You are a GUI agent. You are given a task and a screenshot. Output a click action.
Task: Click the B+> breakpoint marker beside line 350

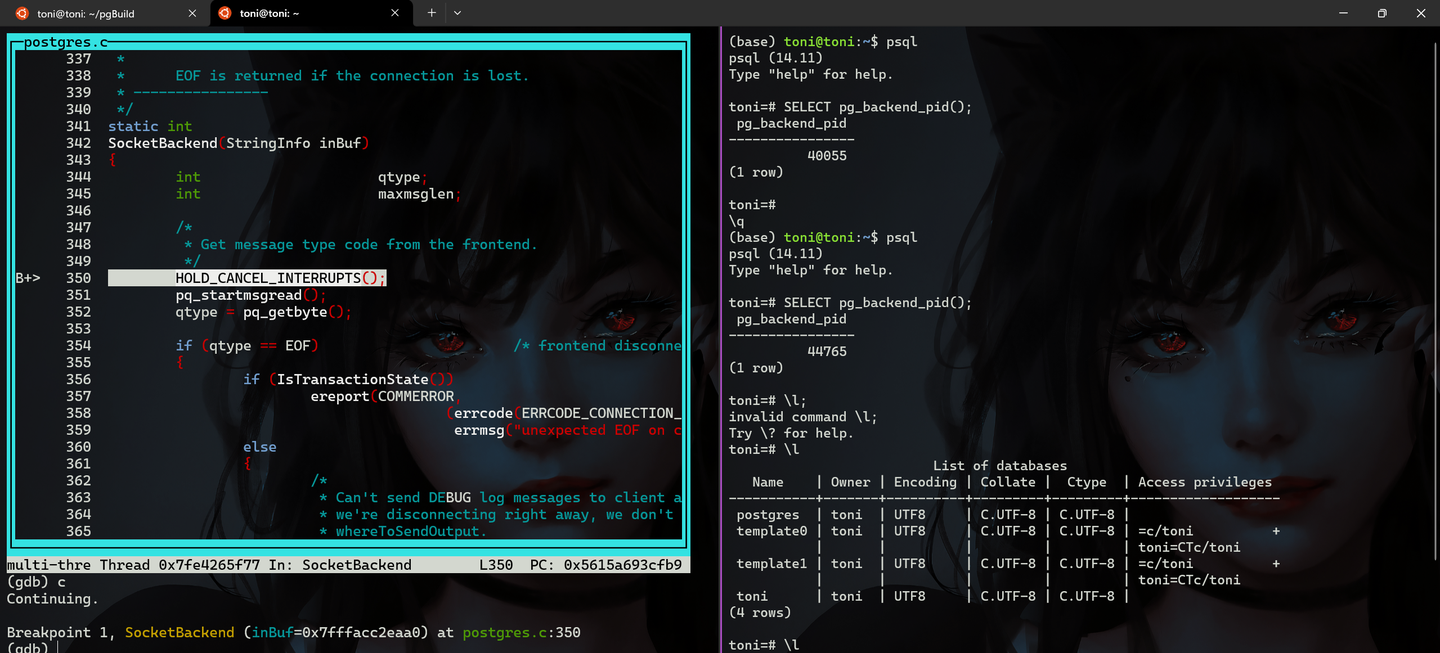pyautogui.click(x=27, y=277)
